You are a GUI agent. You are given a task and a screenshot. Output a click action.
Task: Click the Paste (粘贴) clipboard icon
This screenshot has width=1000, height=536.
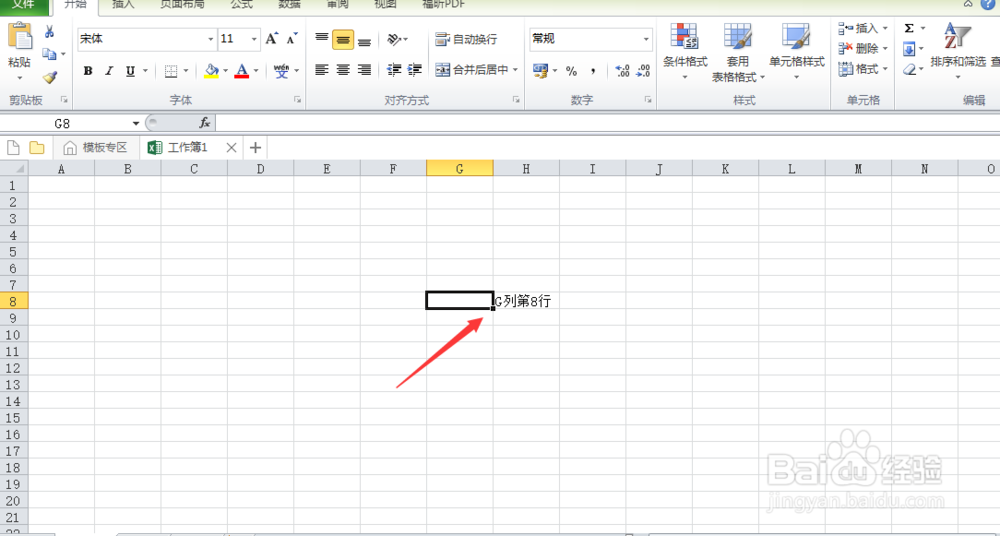20,36
